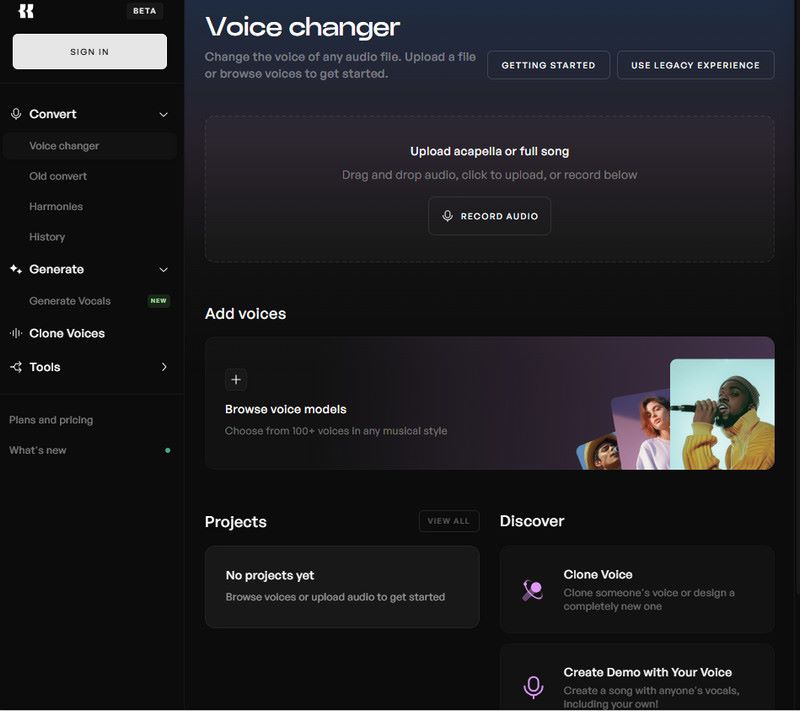Viewport: 800px width, 711px height.
Task: Click the plus icon above Browse voice models
Action: (x=236, y=379)
